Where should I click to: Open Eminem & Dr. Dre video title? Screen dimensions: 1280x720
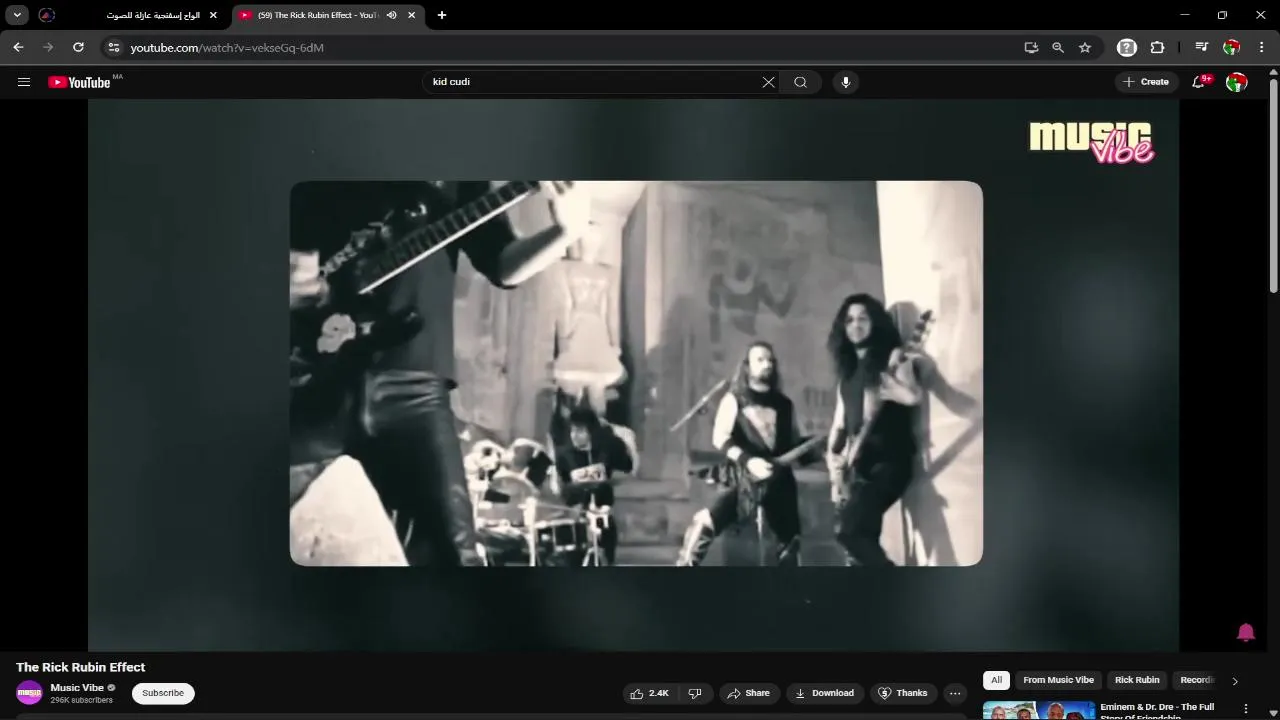coord(1157,711)
